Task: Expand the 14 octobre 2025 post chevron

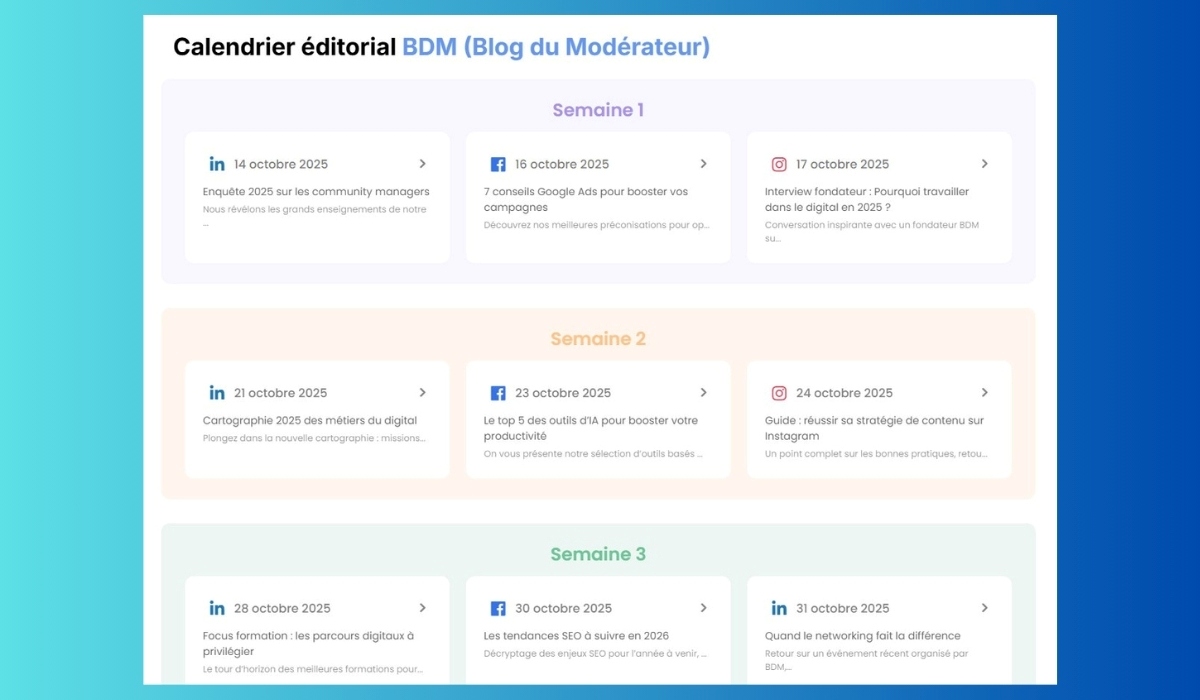Action: pyautogui.click(x=423, y=164)
